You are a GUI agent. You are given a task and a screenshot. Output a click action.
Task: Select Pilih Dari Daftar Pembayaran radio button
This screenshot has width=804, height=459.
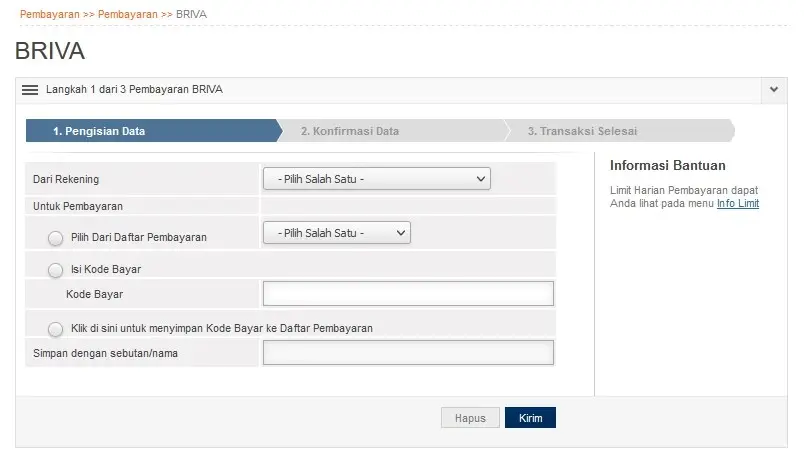coord(55,238)
